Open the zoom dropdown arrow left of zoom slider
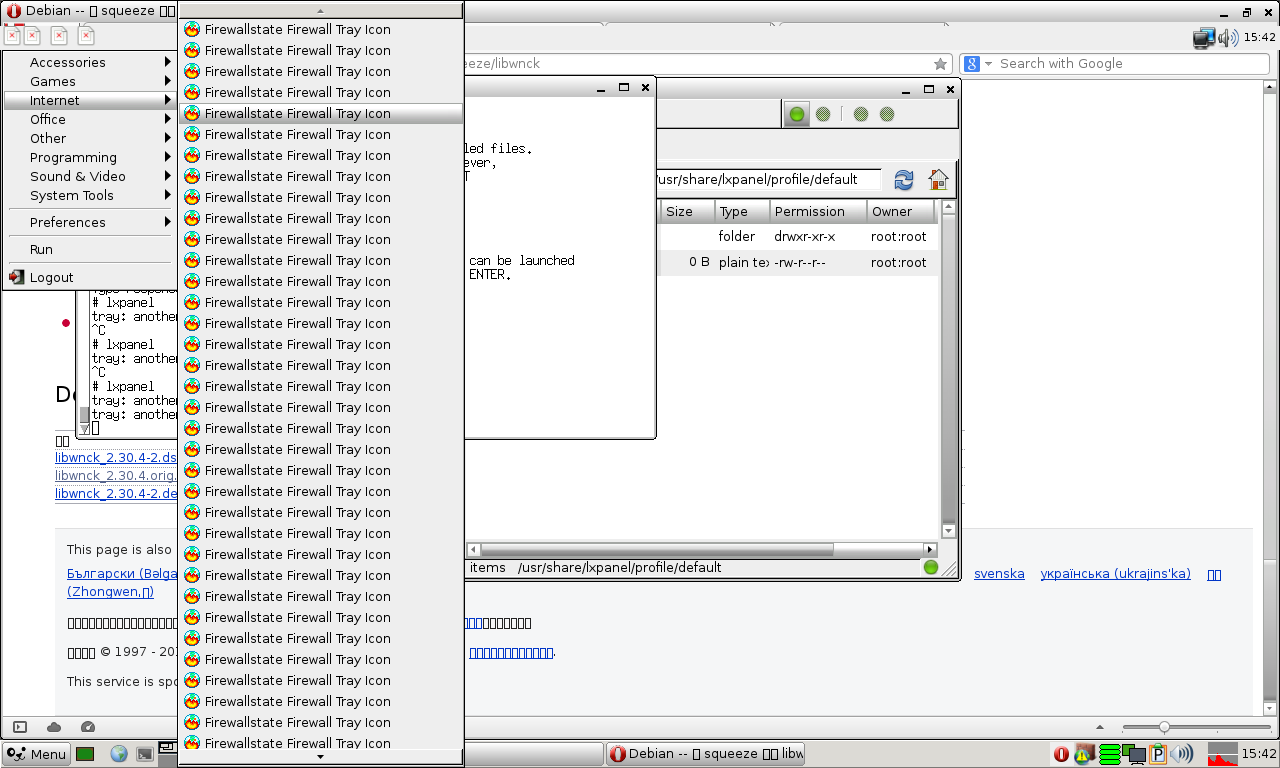Screen dimensions: 1280x768 click(1101, 727)
